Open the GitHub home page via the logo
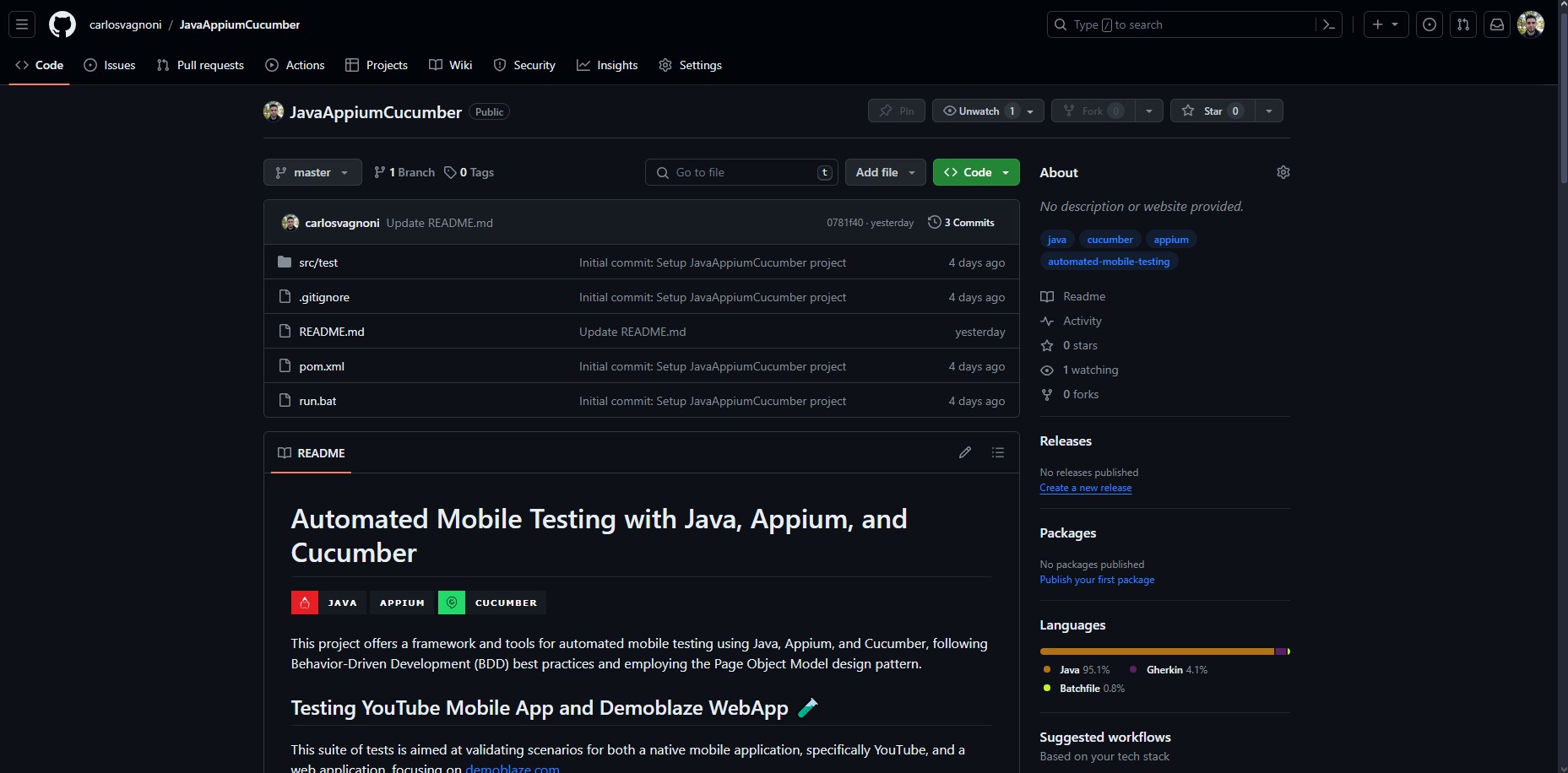 (x=62, y=24)
